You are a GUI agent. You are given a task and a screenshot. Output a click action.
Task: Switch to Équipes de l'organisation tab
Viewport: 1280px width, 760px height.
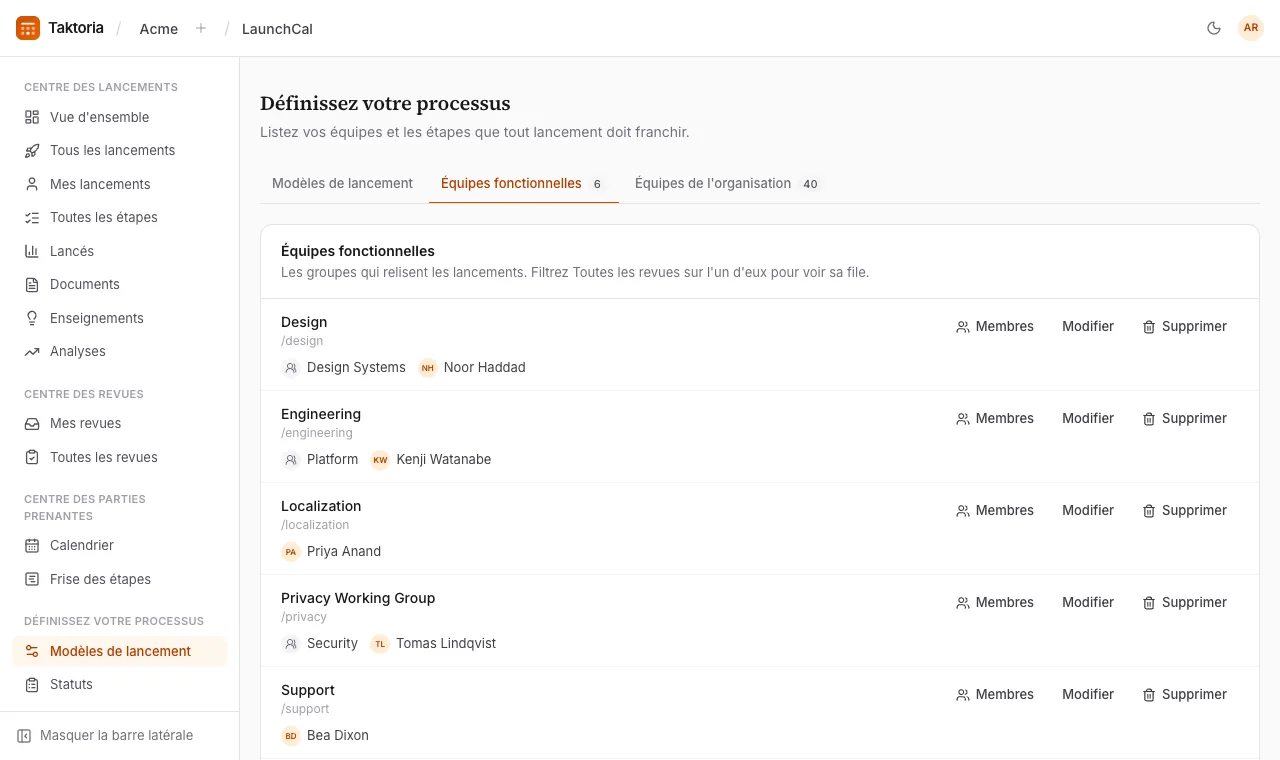click(x=726, y=183)
